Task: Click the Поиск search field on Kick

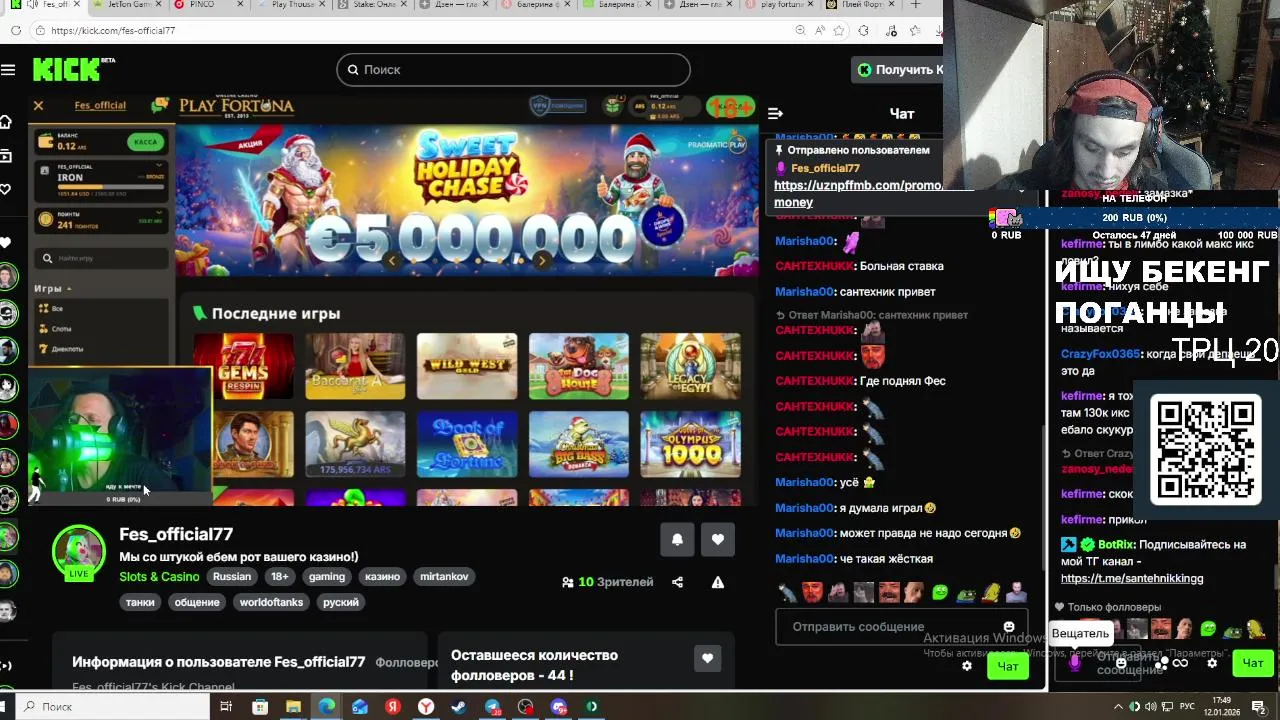Action: click(x=513, y=69)
